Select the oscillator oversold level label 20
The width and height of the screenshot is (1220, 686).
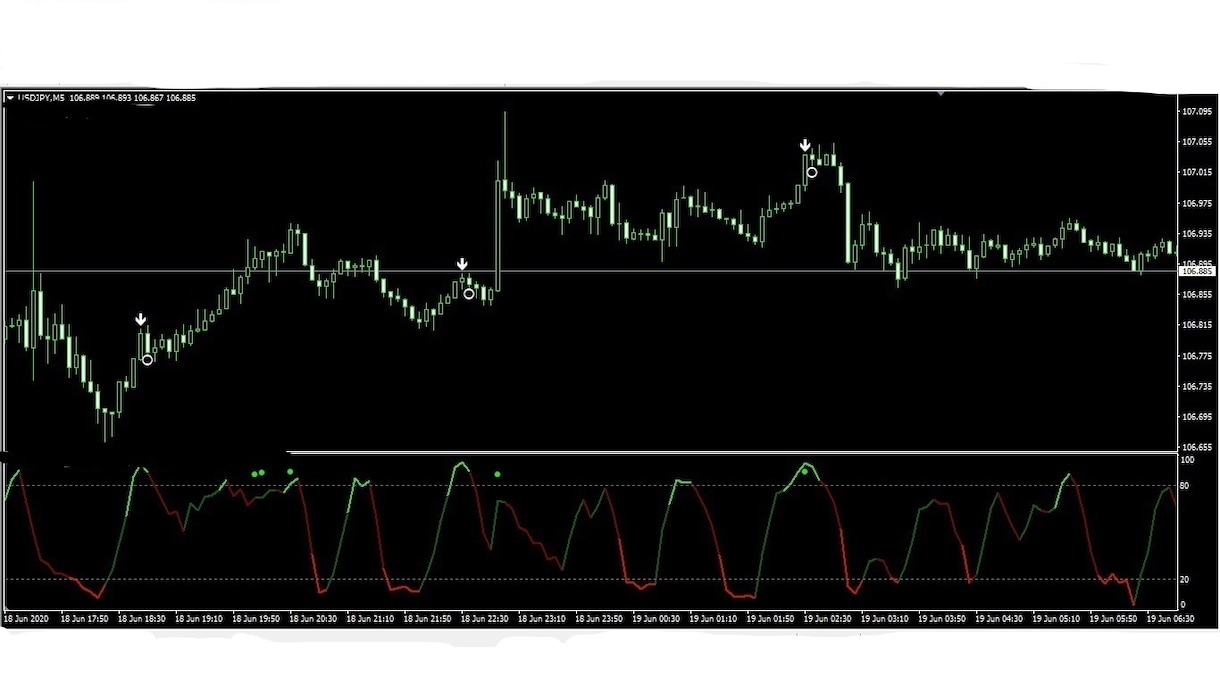[x=1186, y=579]
